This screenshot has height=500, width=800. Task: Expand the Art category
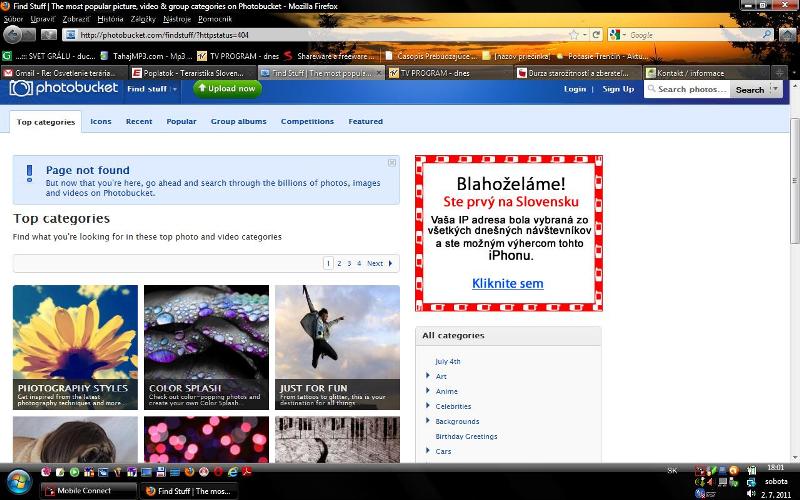coord(429,376)
